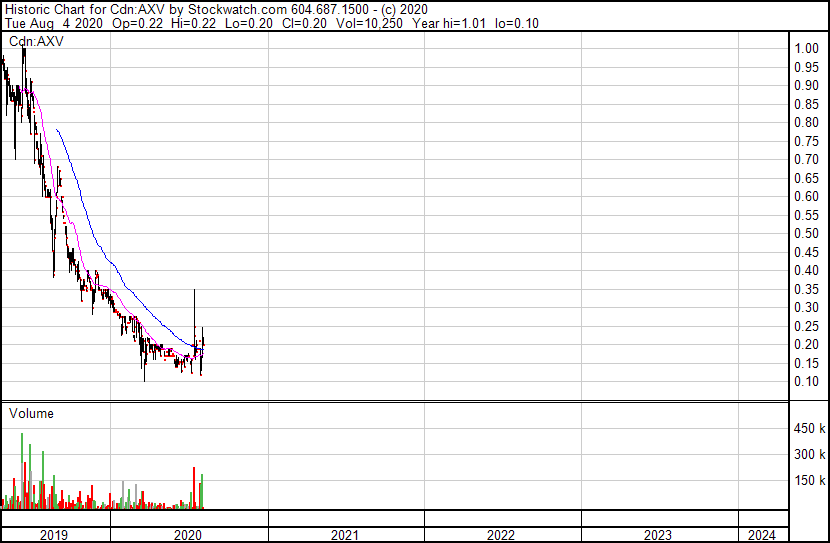Click the Vol=10,250 volume text
The image size is (830, 543).
coord(369,23)
